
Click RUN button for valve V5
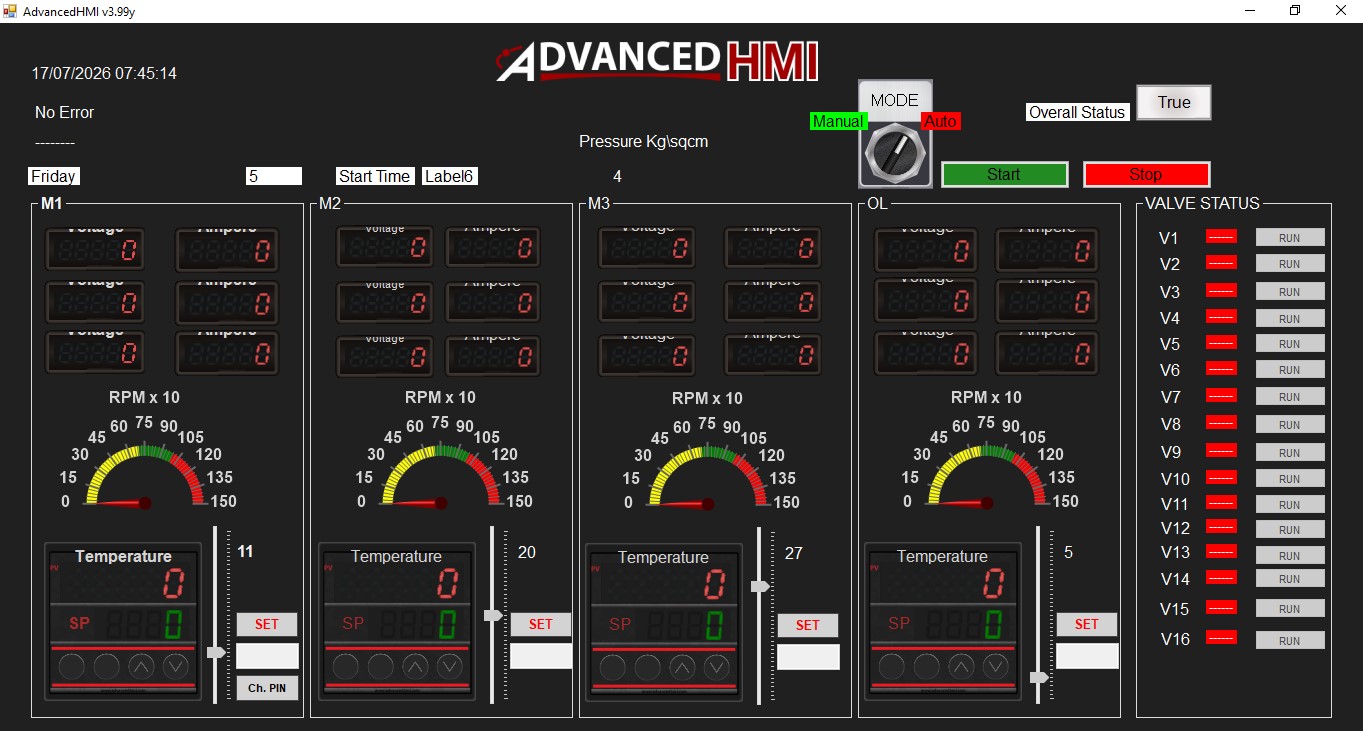(x=1290, y=343)
